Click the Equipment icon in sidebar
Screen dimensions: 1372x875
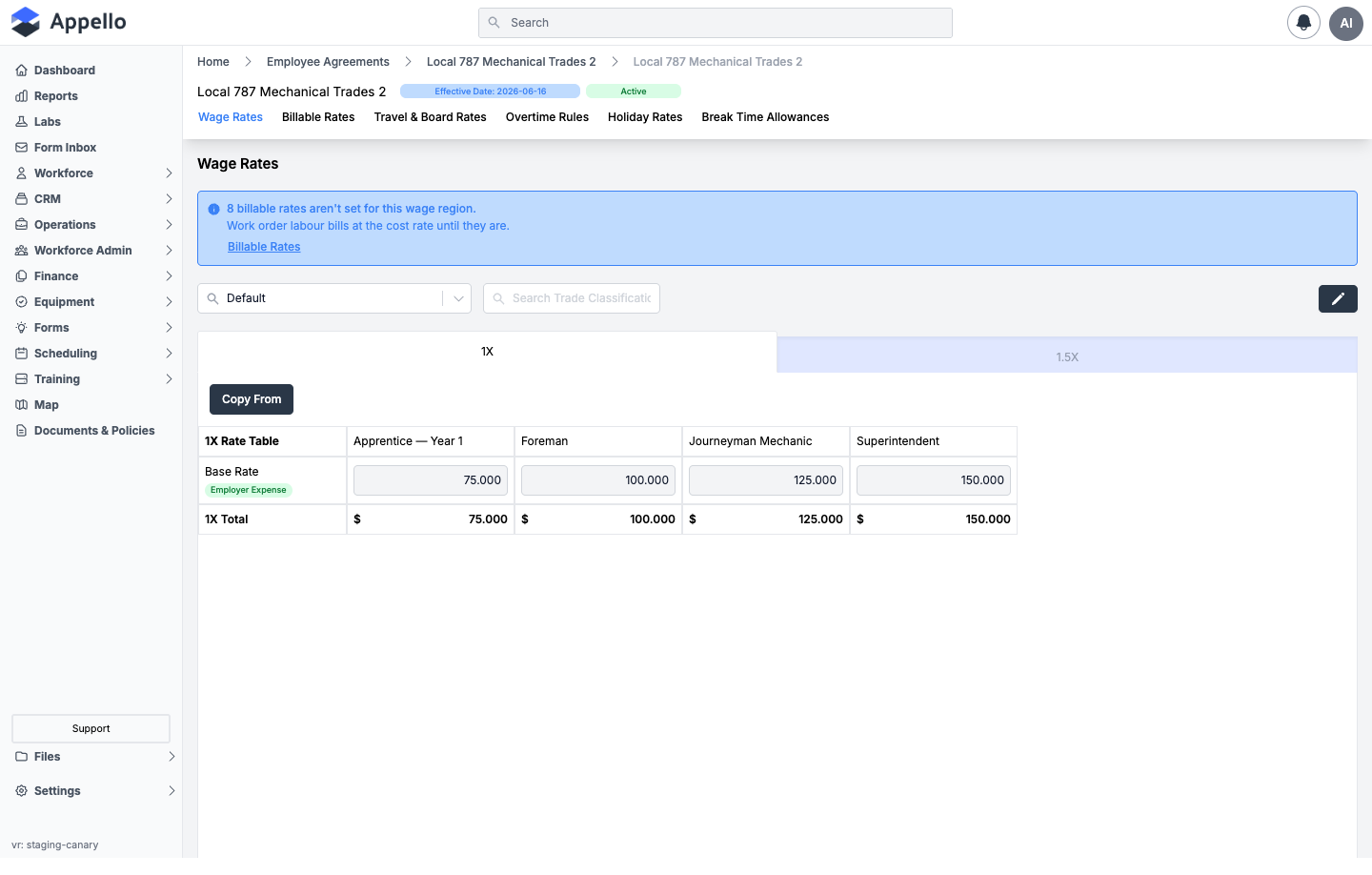click(21, 302)
